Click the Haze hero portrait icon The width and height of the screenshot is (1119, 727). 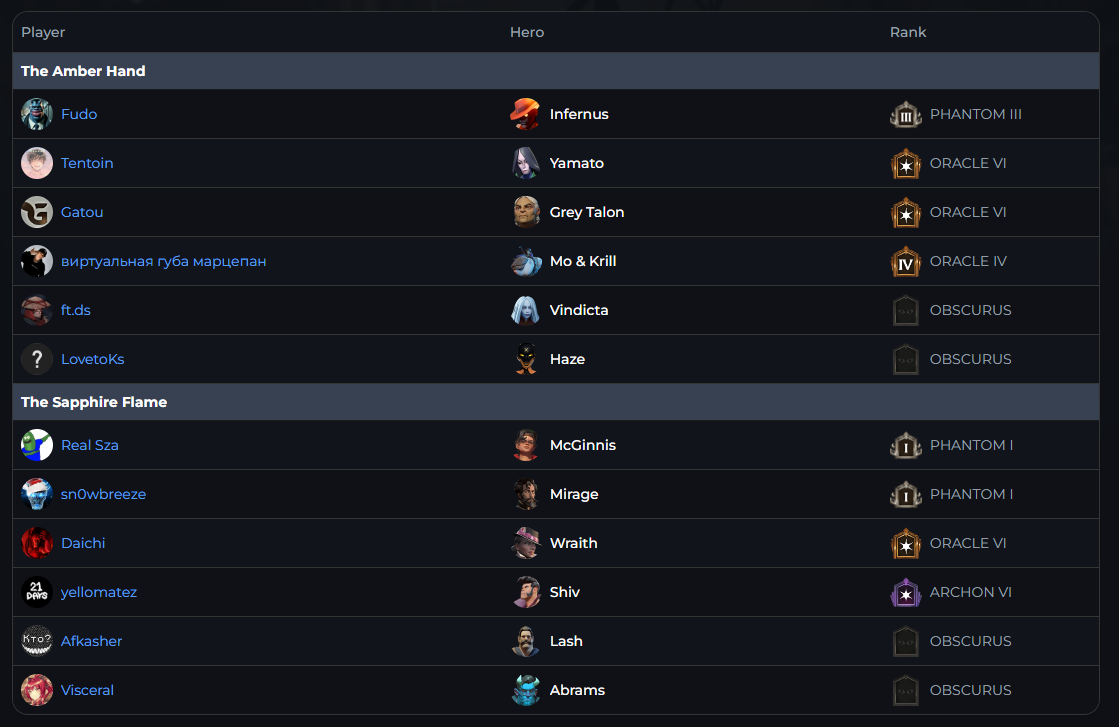coord(526,359)
